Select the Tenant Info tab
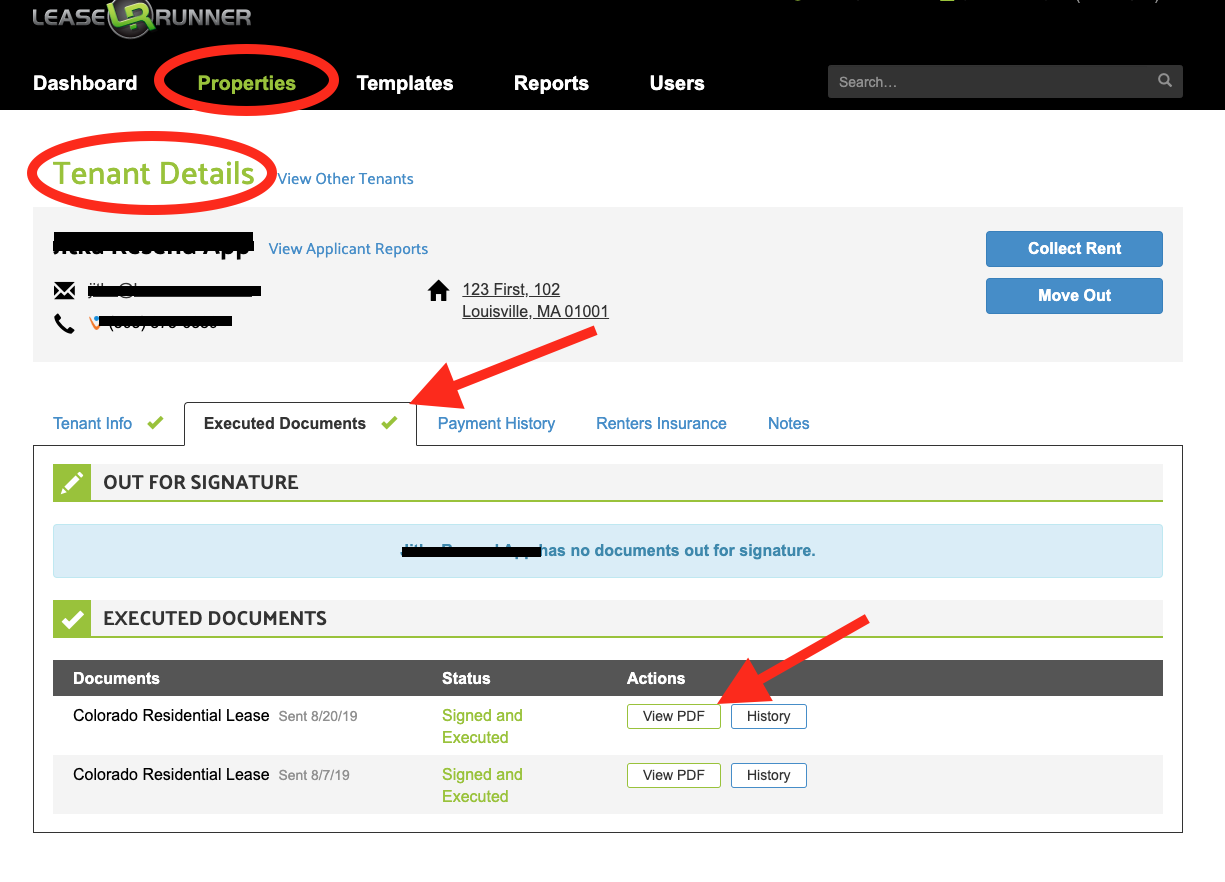The image size is (1225, 882). coord(93,423)
